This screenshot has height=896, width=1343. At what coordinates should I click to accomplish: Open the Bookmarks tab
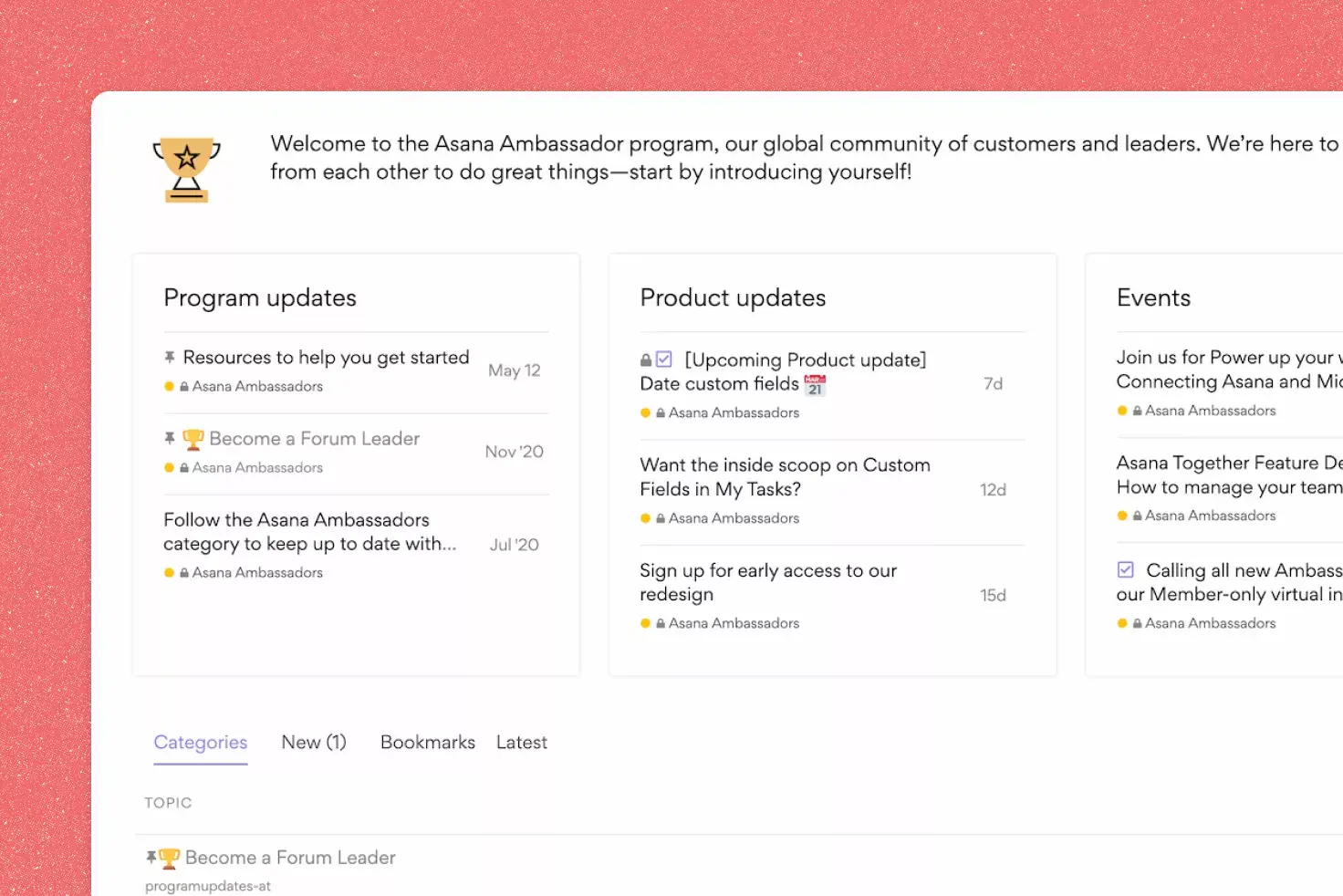(x=428, y=743)
